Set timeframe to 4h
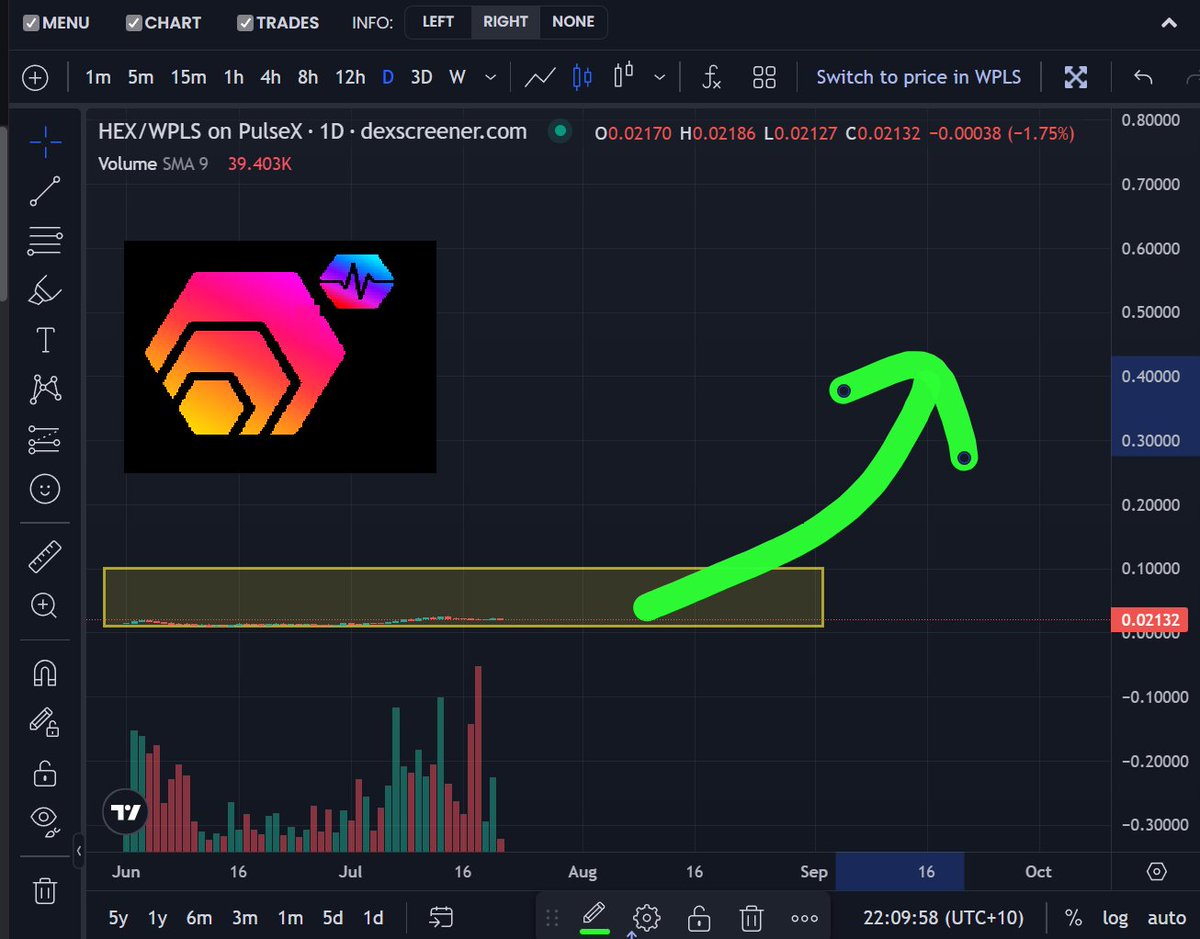This screenshot has height=939, width=1200. tap(270, 77)
